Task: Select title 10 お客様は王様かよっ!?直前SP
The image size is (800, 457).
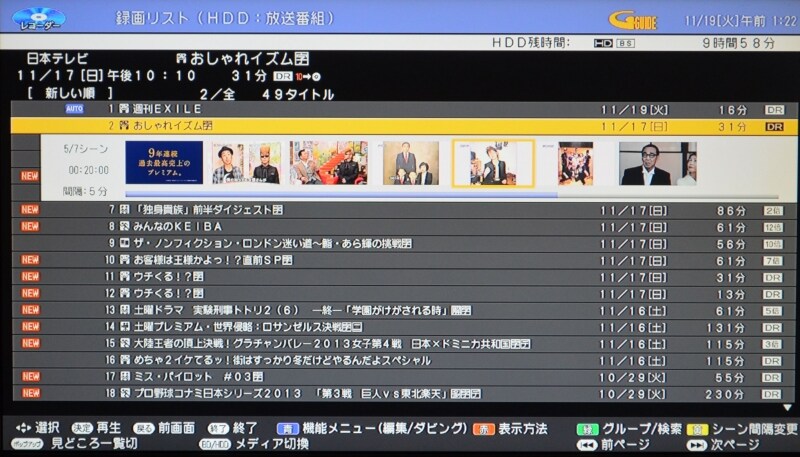Action: click(404, 260)
